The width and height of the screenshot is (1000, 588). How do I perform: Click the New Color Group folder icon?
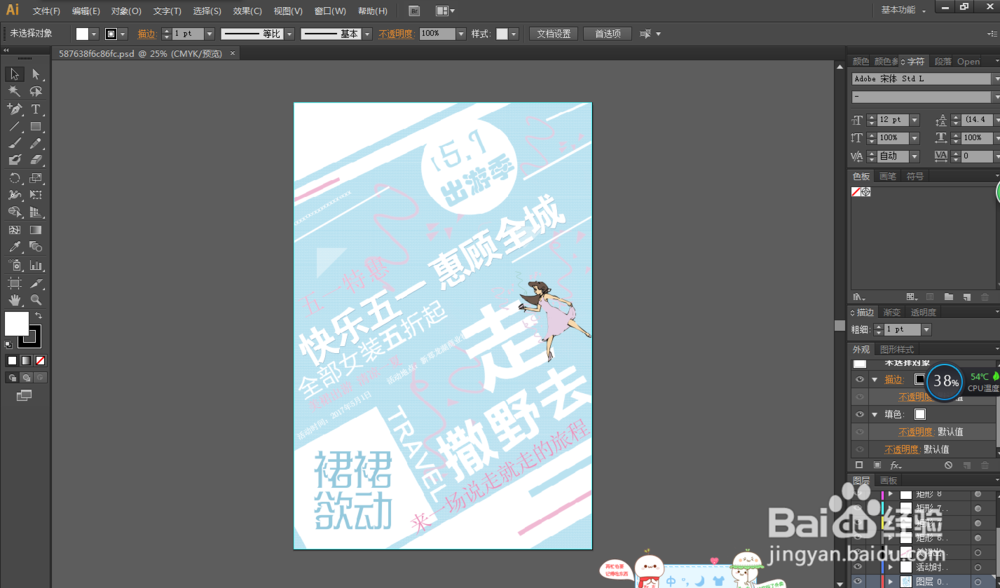(x=948, y=297)
